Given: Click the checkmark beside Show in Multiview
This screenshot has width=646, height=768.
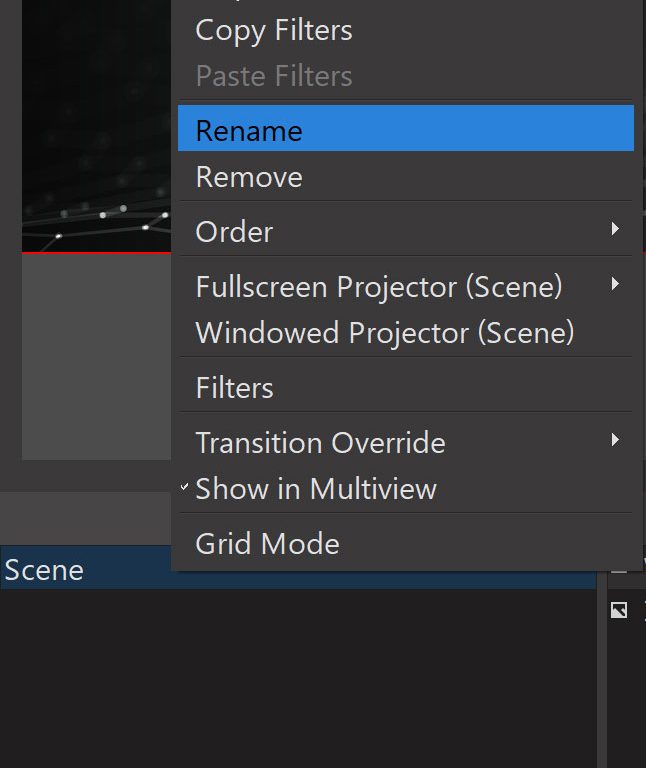Looking at the screenshot, I should (185, 488).
